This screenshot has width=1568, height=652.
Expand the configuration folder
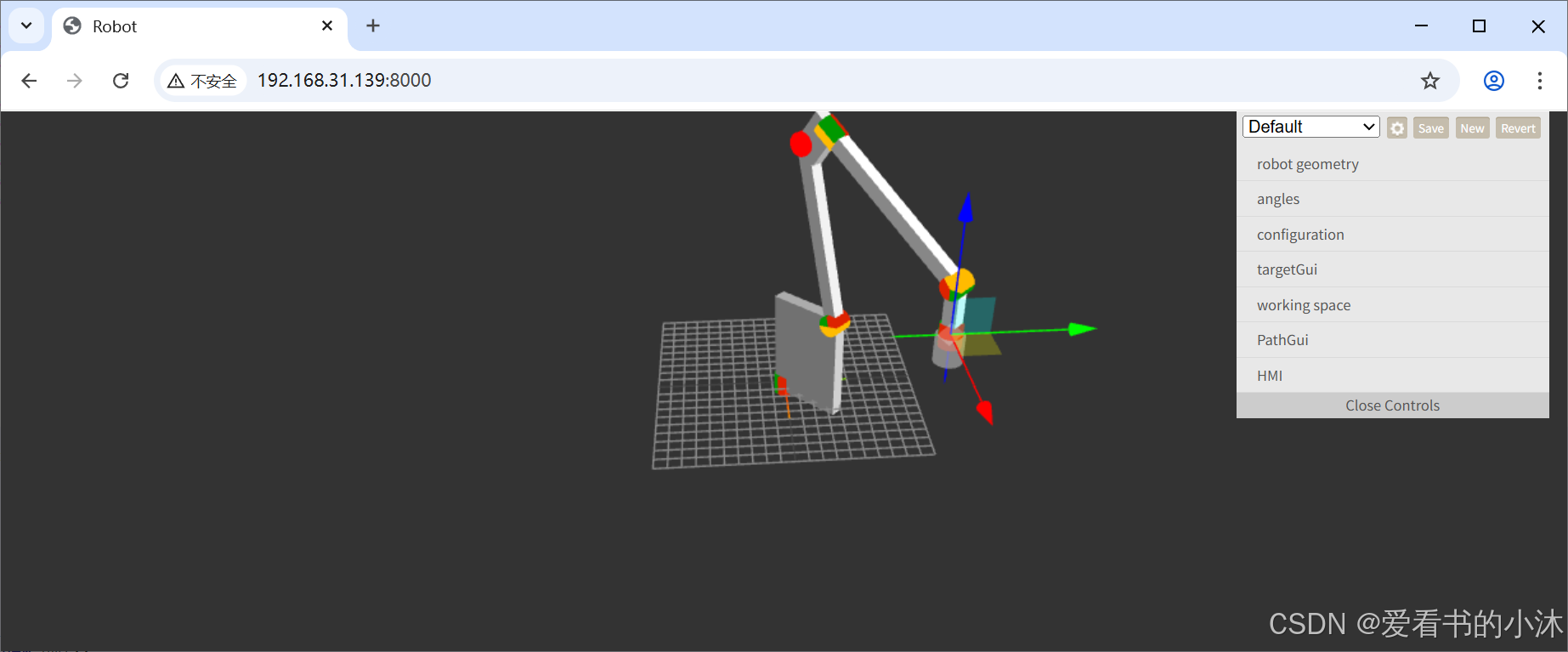click(x=1393, y=235)
